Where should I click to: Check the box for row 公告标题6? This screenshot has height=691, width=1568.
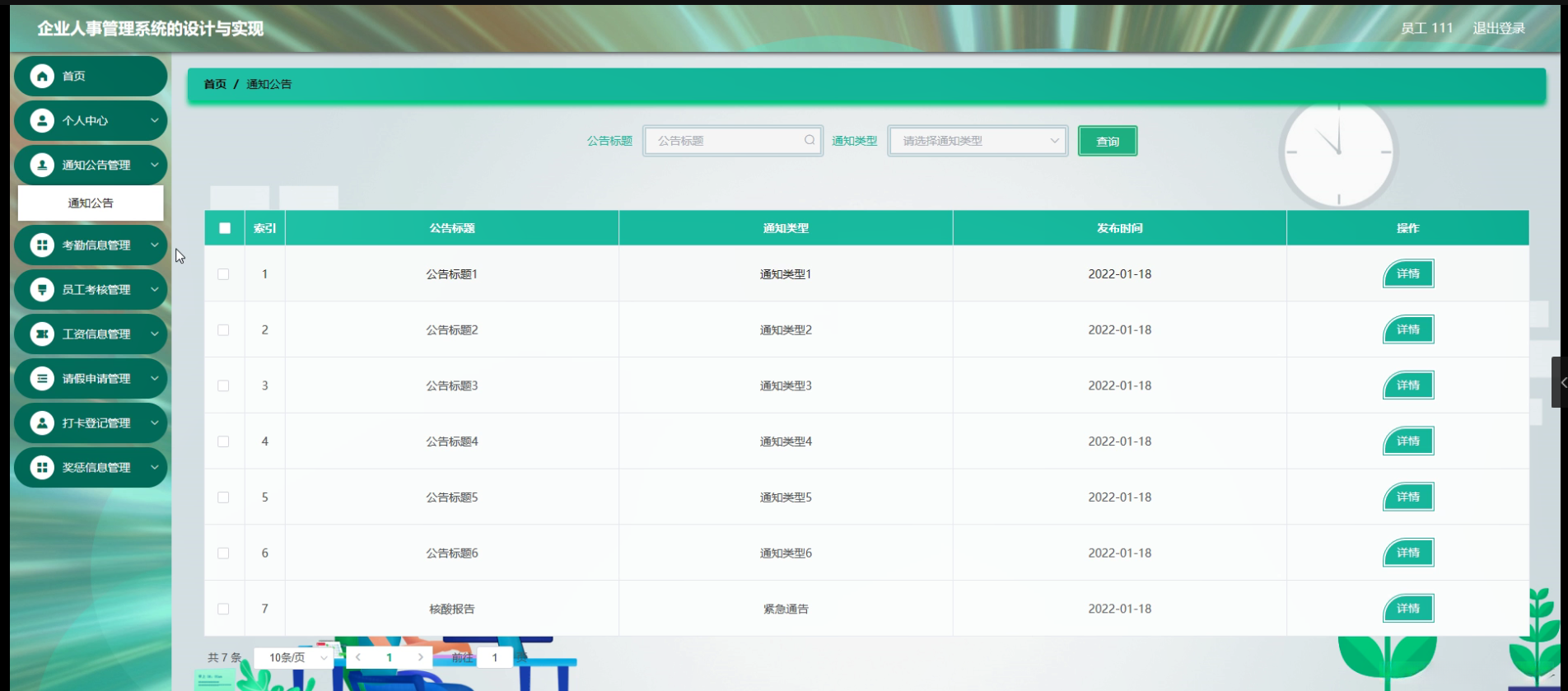point(223,553)
